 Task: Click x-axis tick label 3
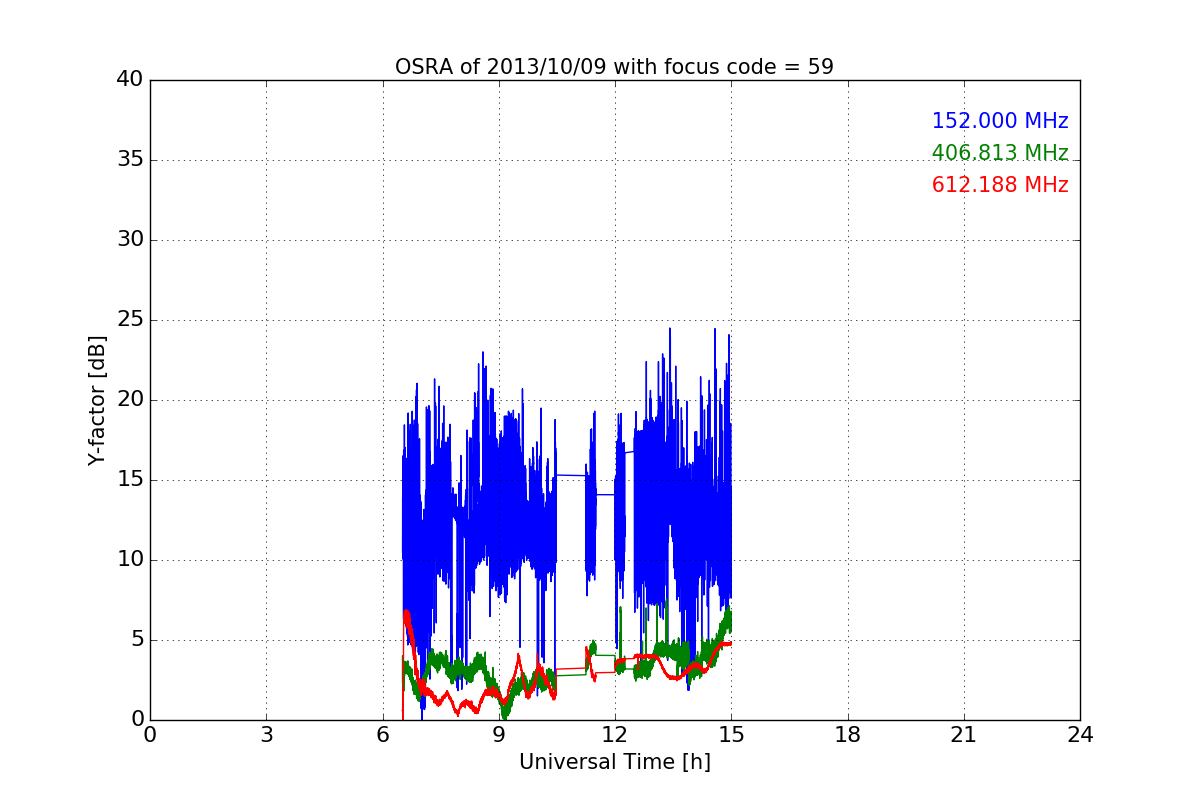266,735
